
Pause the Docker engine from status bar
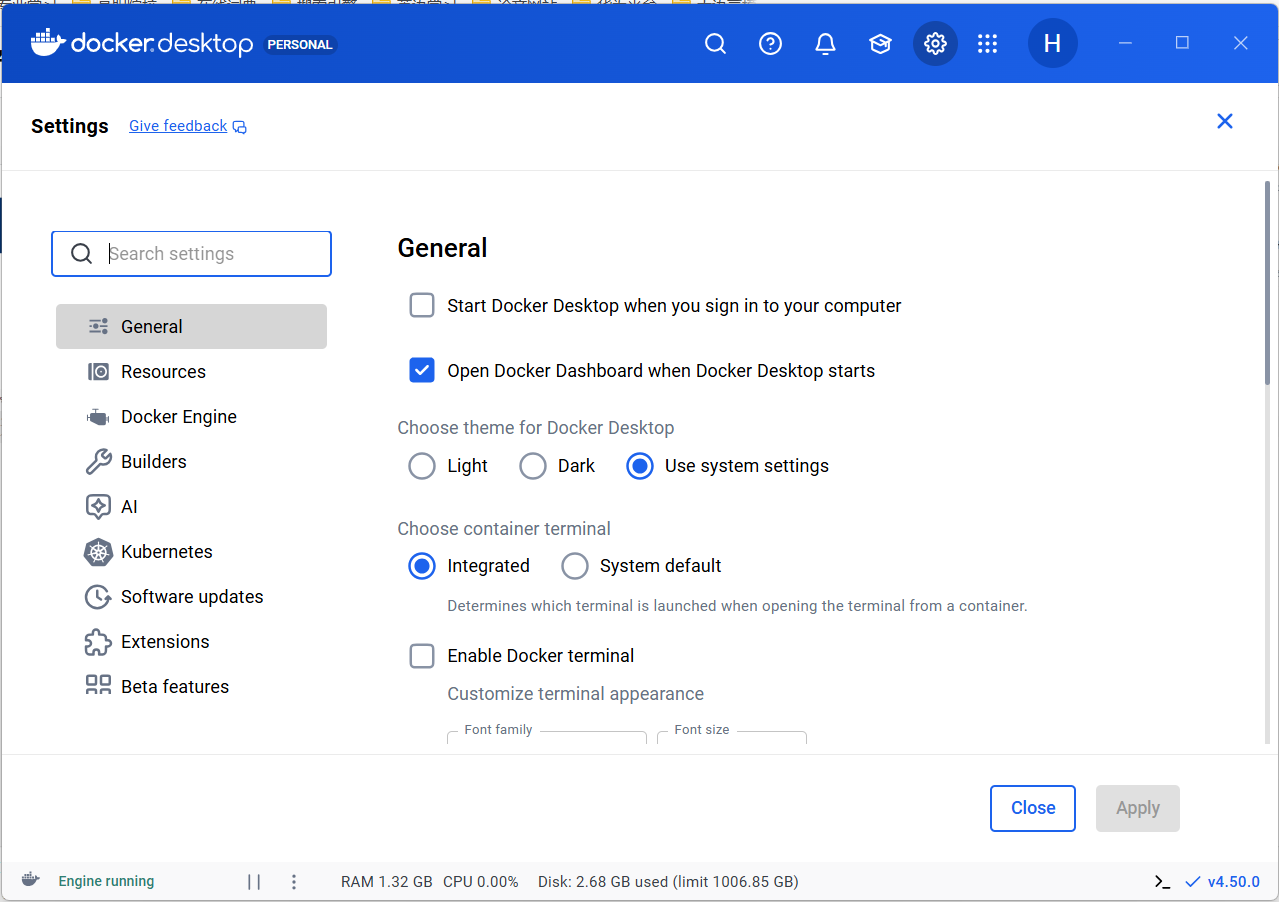click(x=254, y=882)
